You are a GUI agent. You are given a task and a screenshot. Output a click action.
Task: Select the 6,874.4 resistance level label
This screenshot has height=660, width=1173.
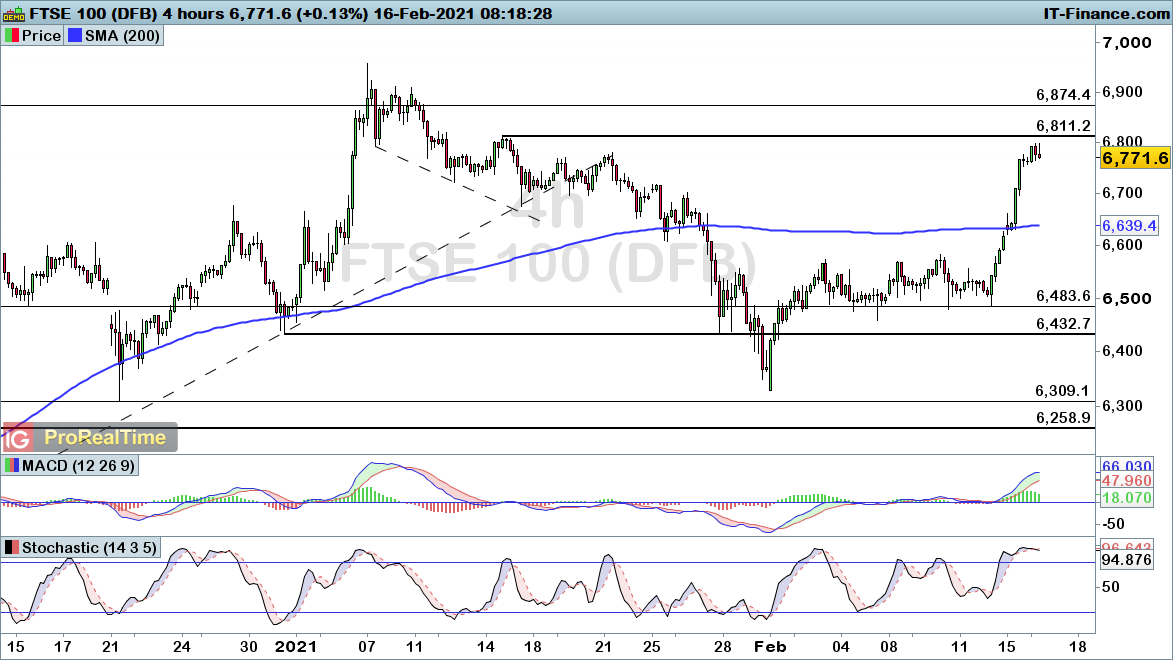pyautogui.click(x=1063, y=94)
